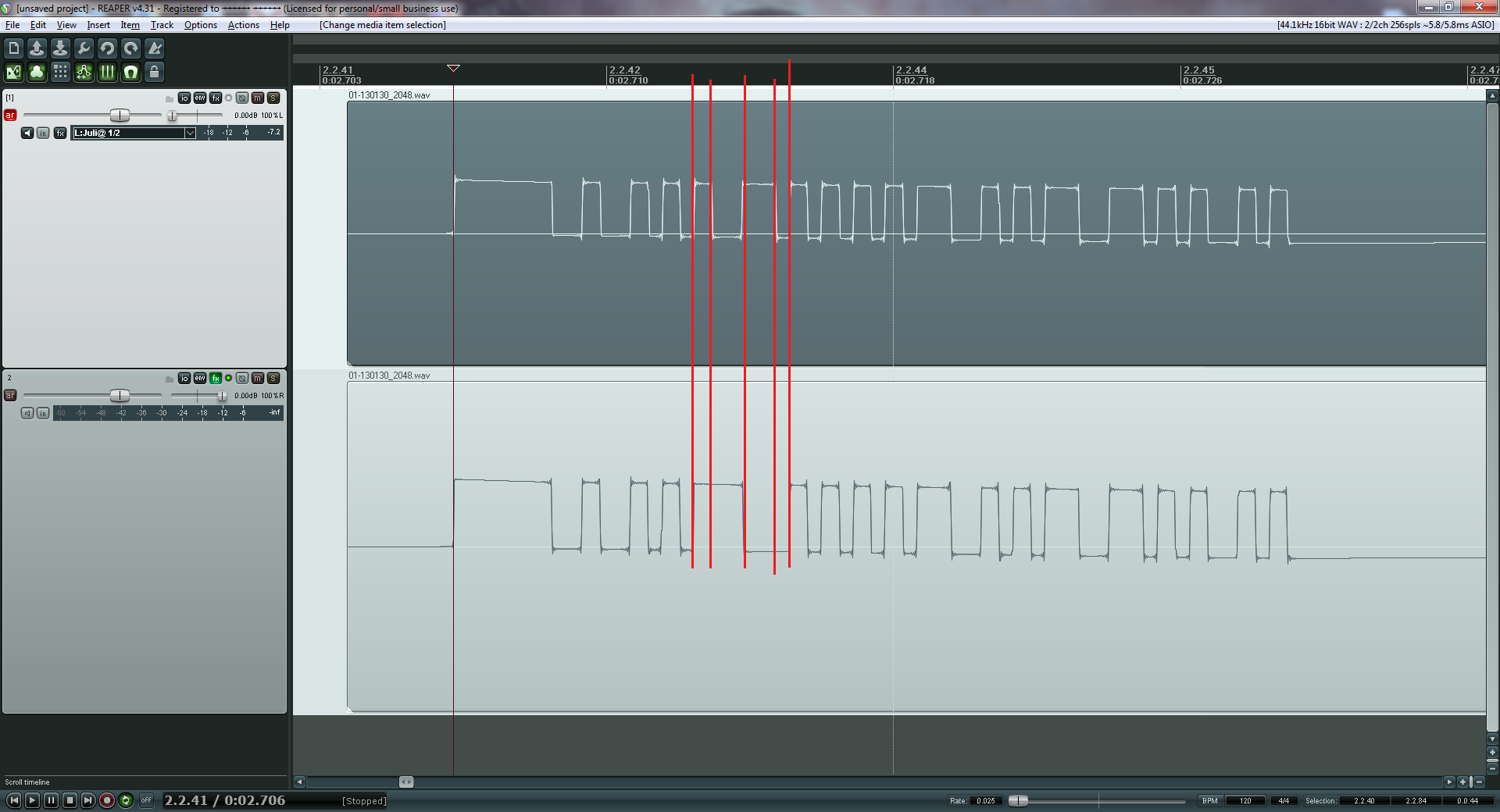Open track 2 env envelope button

pyautogui.click(x=200, y=379)
